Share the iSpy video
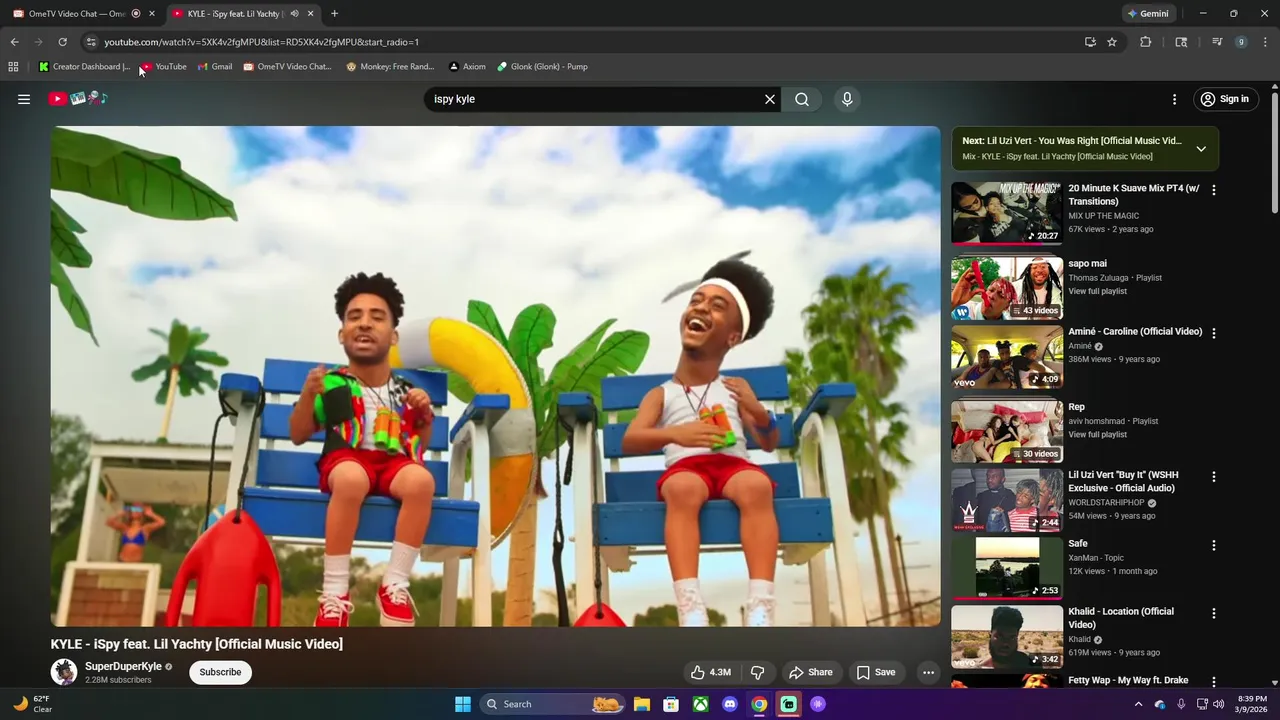The image size is (1280, 720). pyautogui.click(x=810, y=672)
